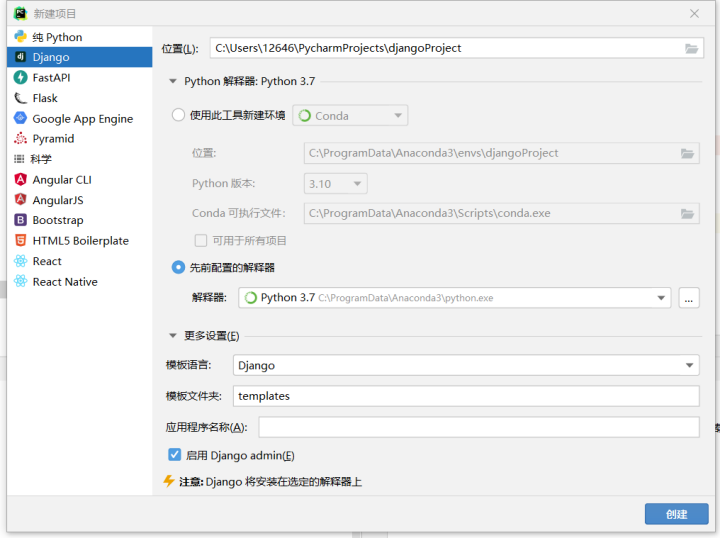Click the 应用程序名称 input field

tap(479, 427)
